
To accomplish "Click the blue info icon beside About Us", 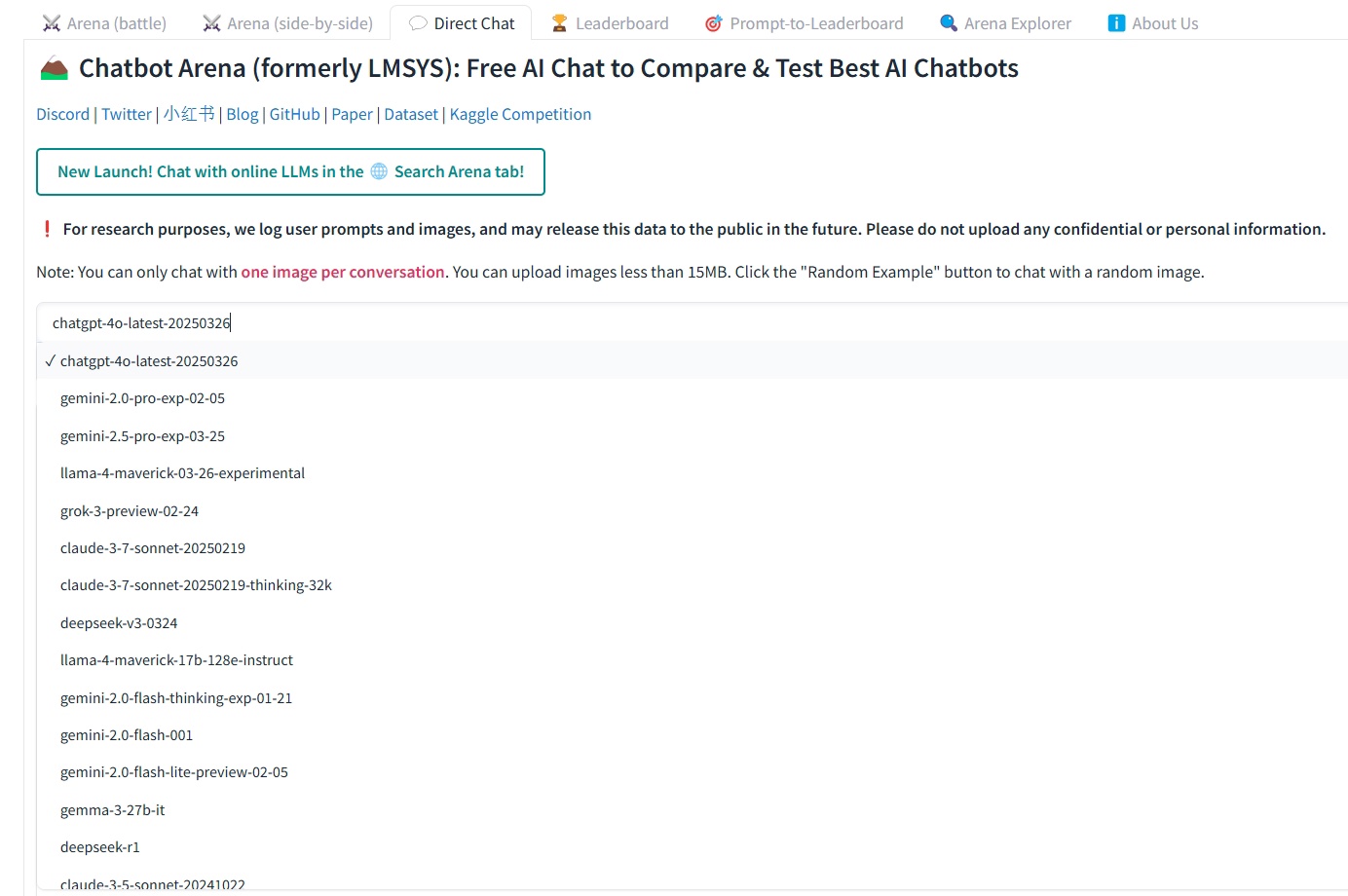I will click(1116, 23).
